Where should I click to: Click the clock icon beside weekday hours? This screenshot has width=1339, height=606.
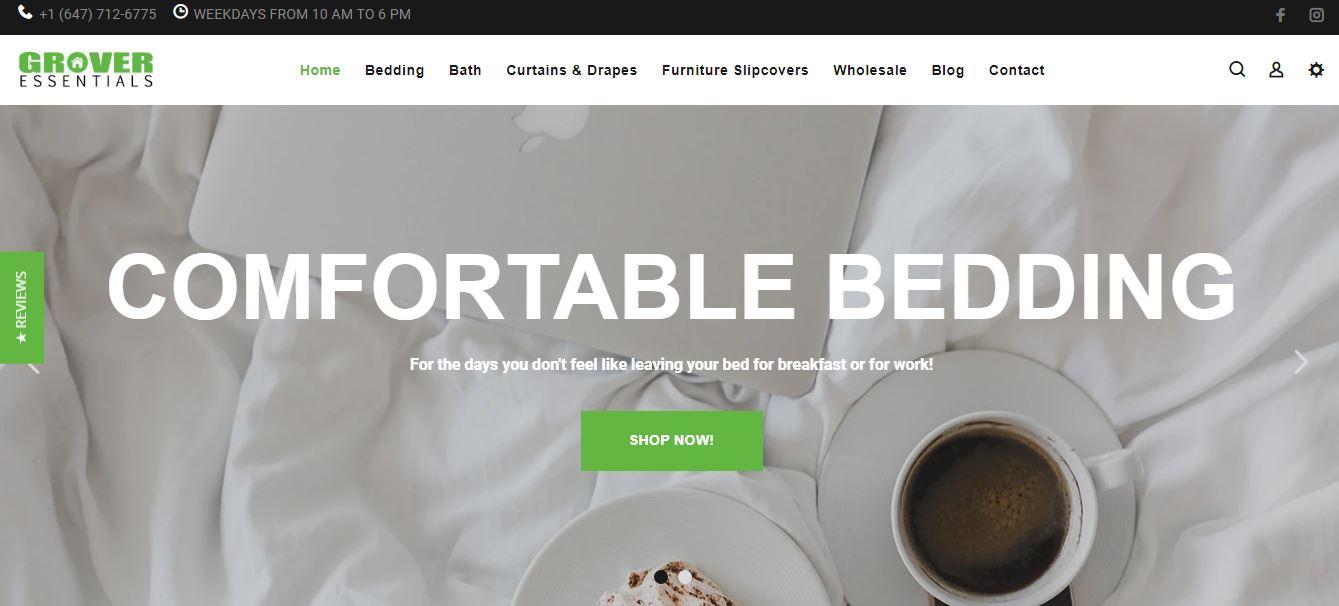(x=180, y=12)
